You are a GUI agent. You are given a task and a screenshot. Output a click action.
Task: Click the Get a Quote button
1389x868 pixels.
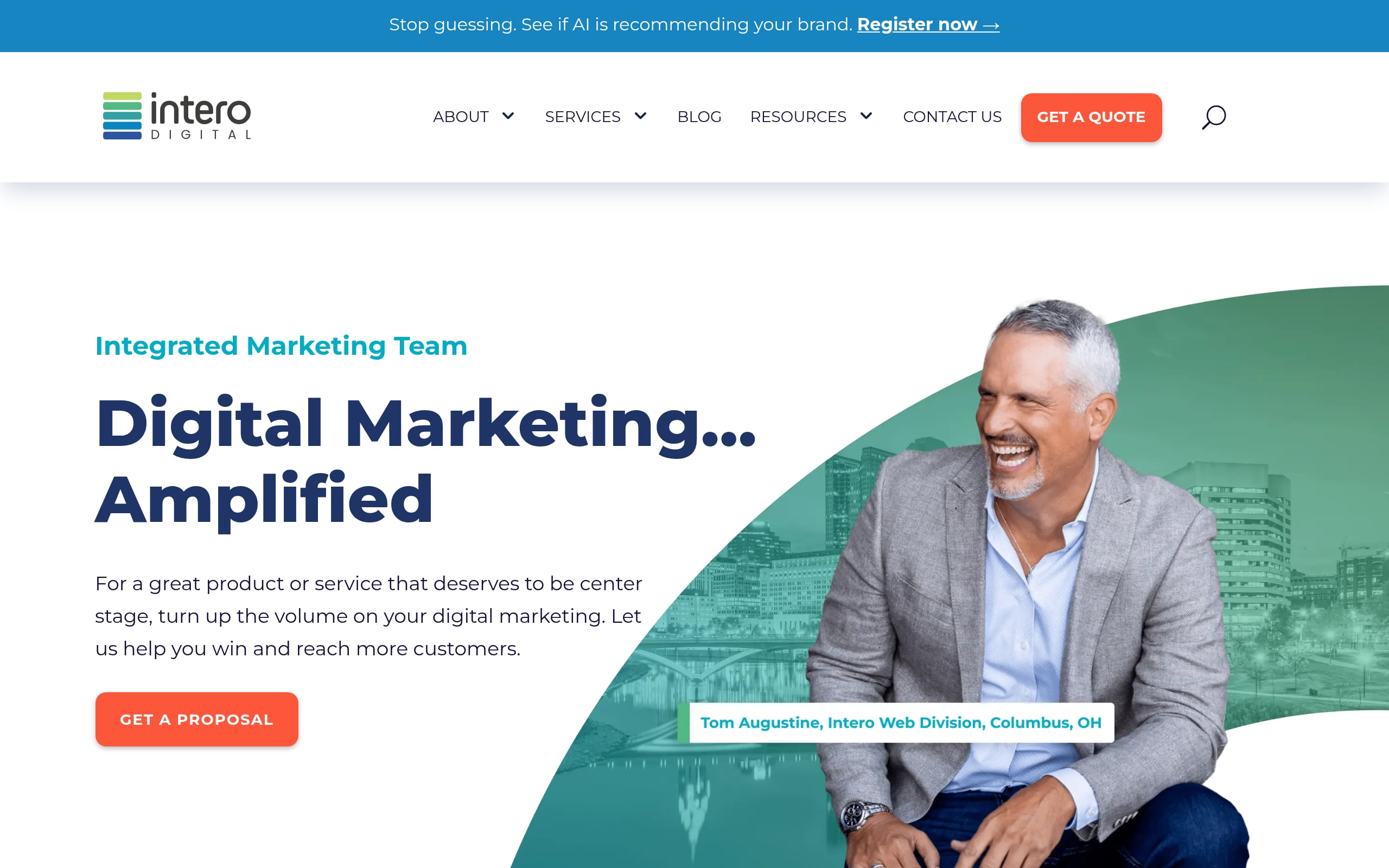[x=1091, y=117]
